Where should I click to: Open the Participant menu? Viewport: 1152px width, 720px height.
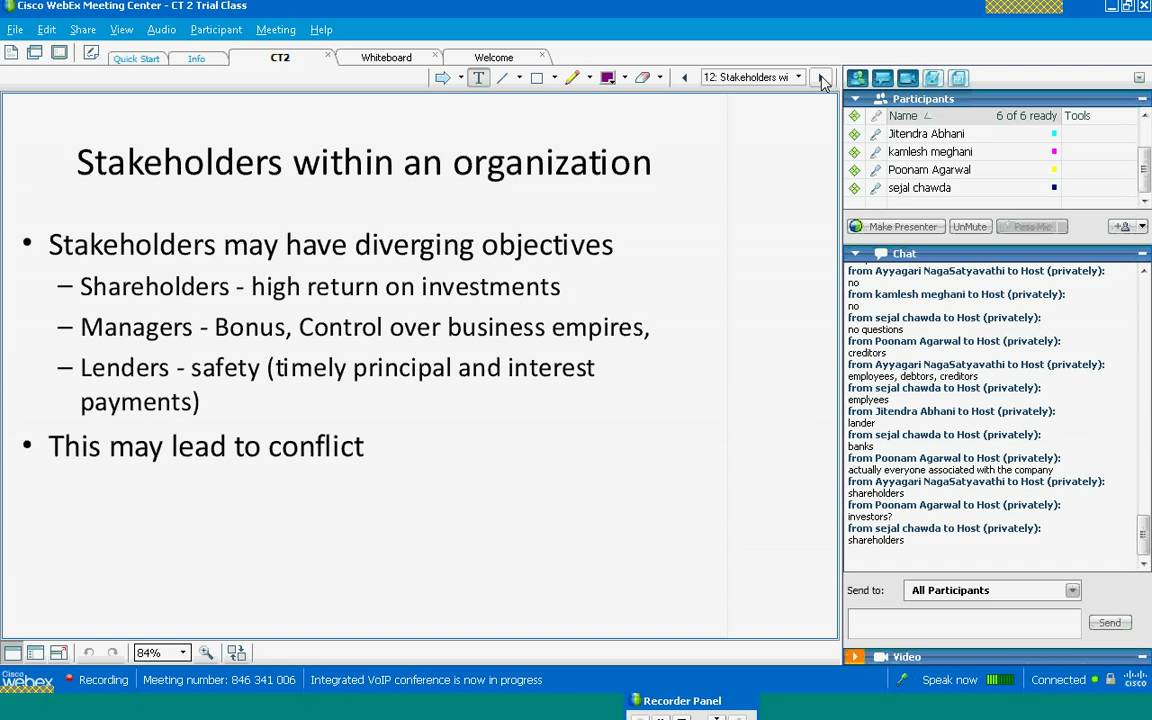(216, 30)
